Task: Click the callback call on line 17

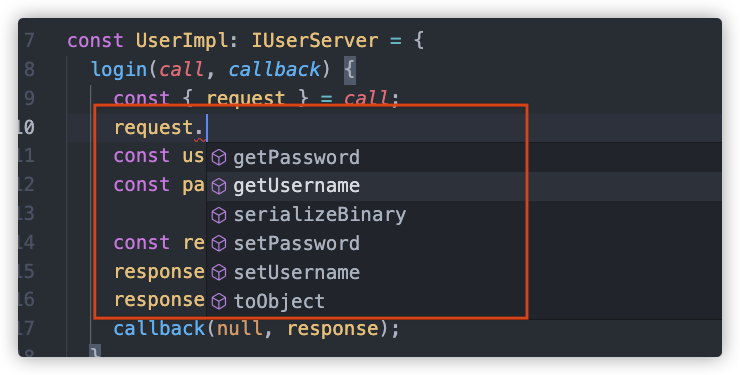Action: coord(159,329)
